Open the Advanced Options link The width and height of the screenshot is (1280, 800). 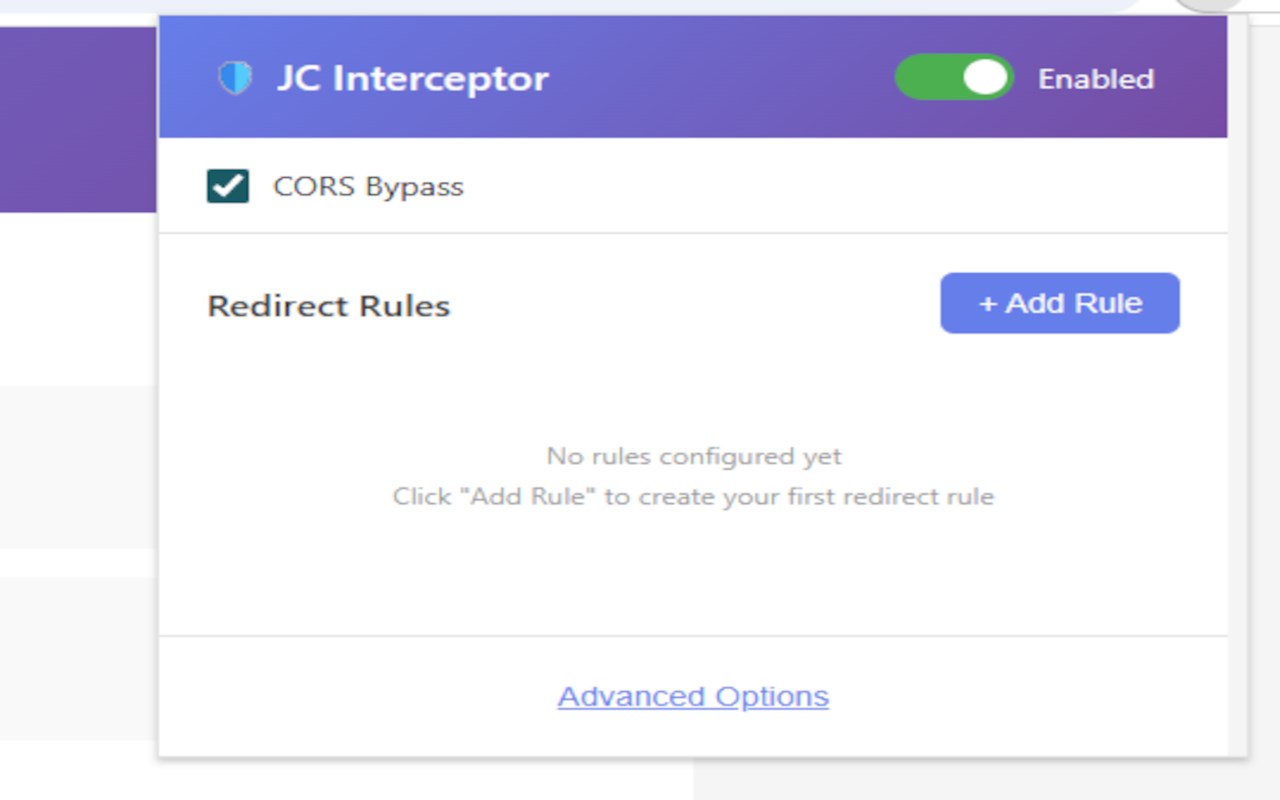(693, 696)
